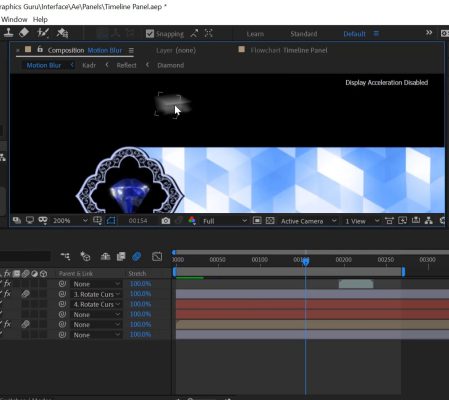This screenshot has height=400, width=449.
Task: Open the Composition Mini-Flowchart in timeline
Action: 65,256
